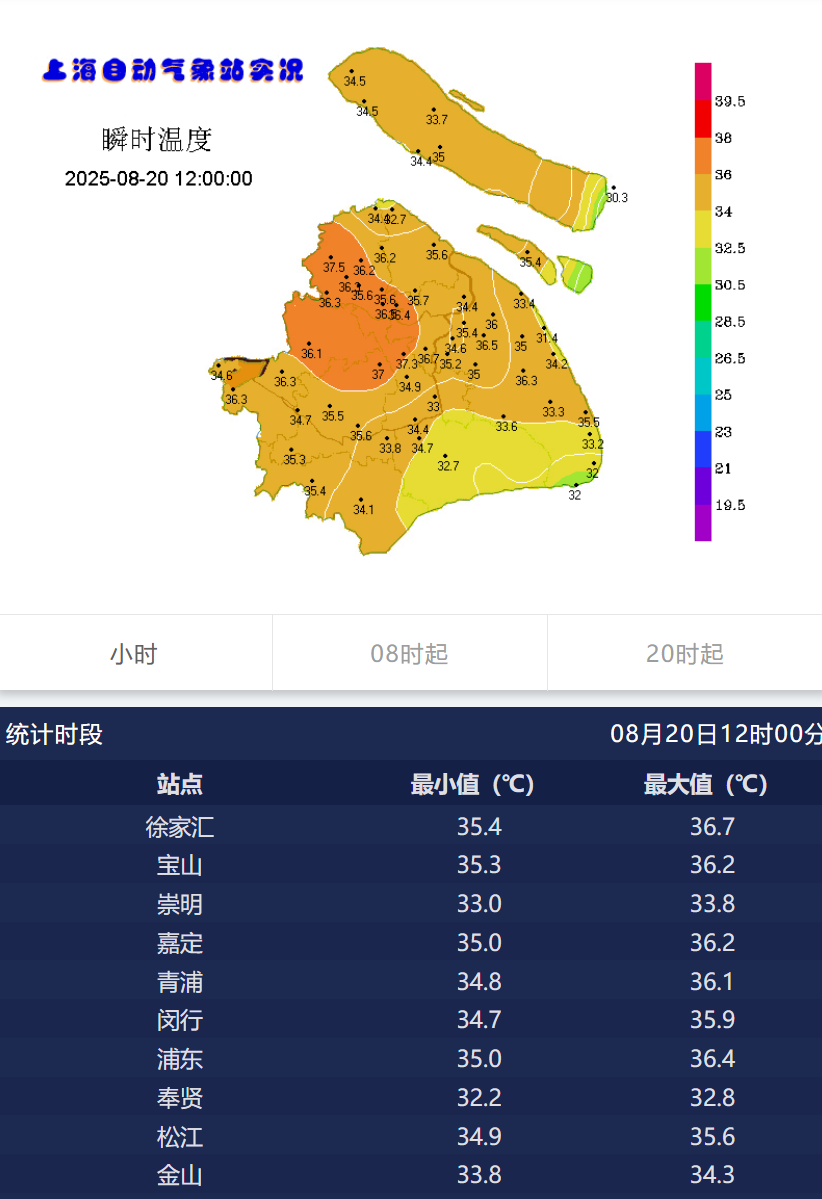Click 崇明 minimum value 33.0
The height and width of the screenshot is (1199, 822).
click(x=479, y=904)
